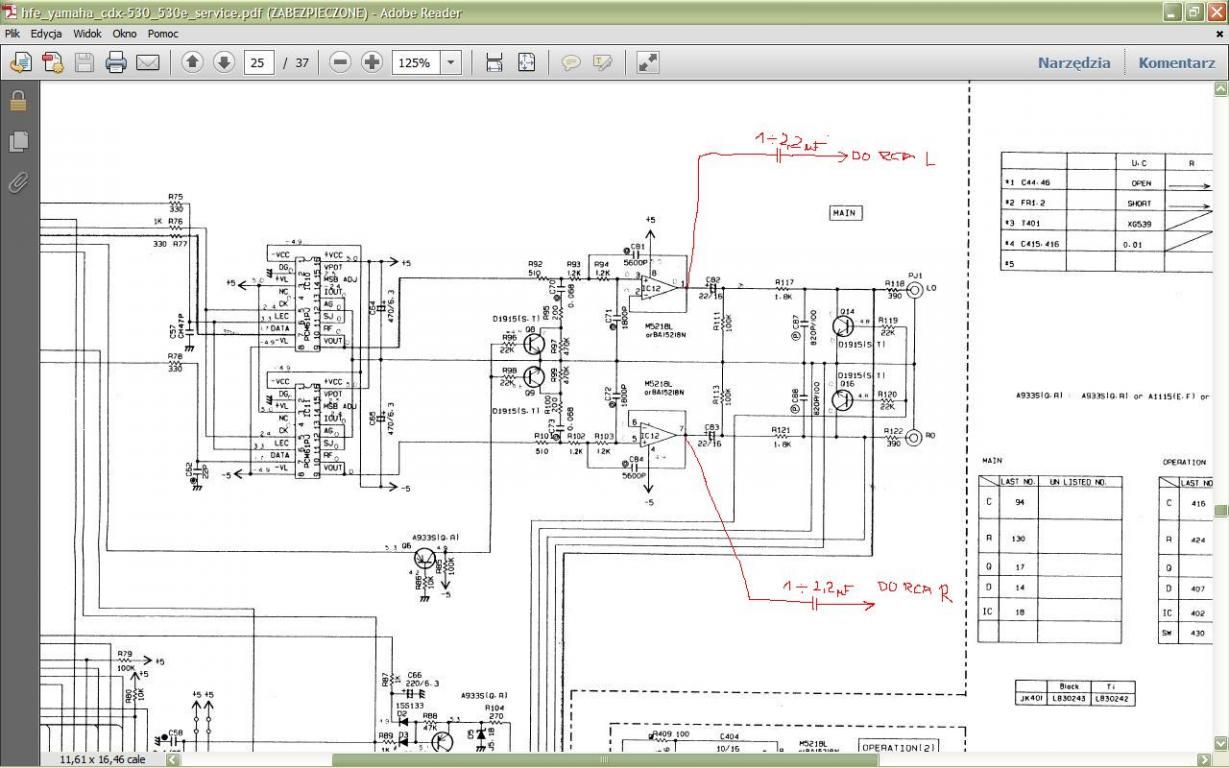Zoom out with the minus button
This screenshot has width=1229, height=768.
(340, 62)
